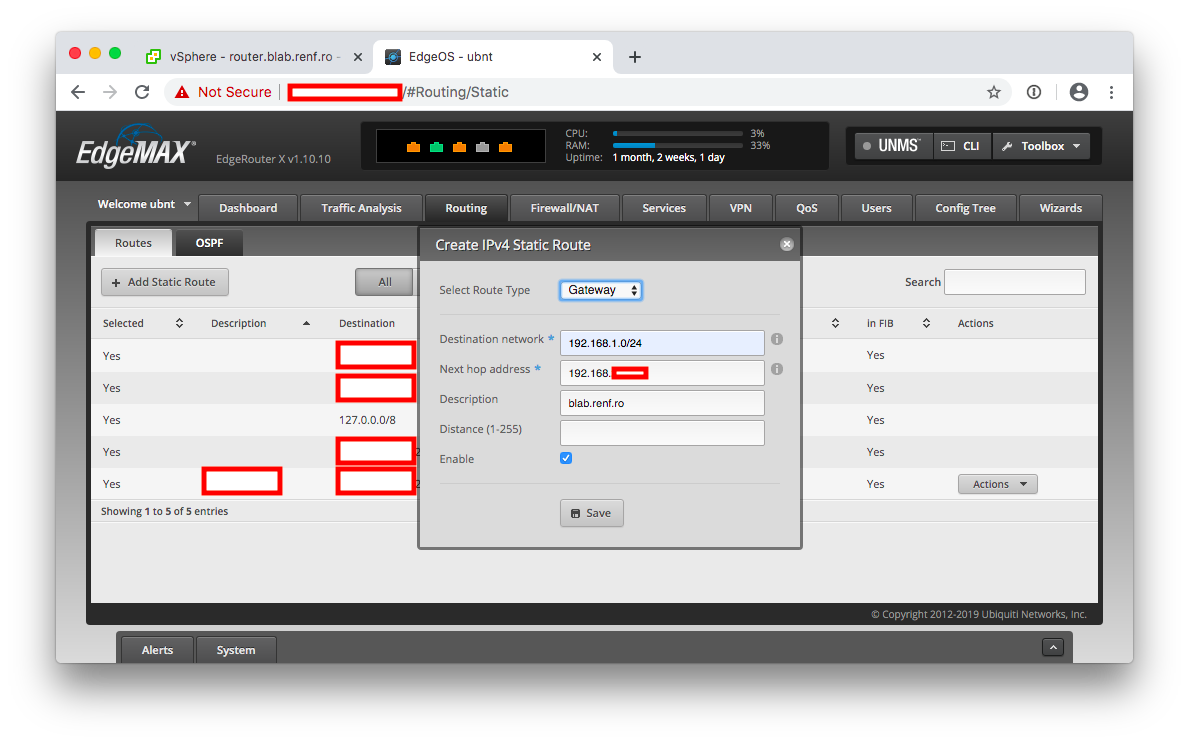Open the VPN tab
The width and height of the screenshot is (1189, 743).
741,208
